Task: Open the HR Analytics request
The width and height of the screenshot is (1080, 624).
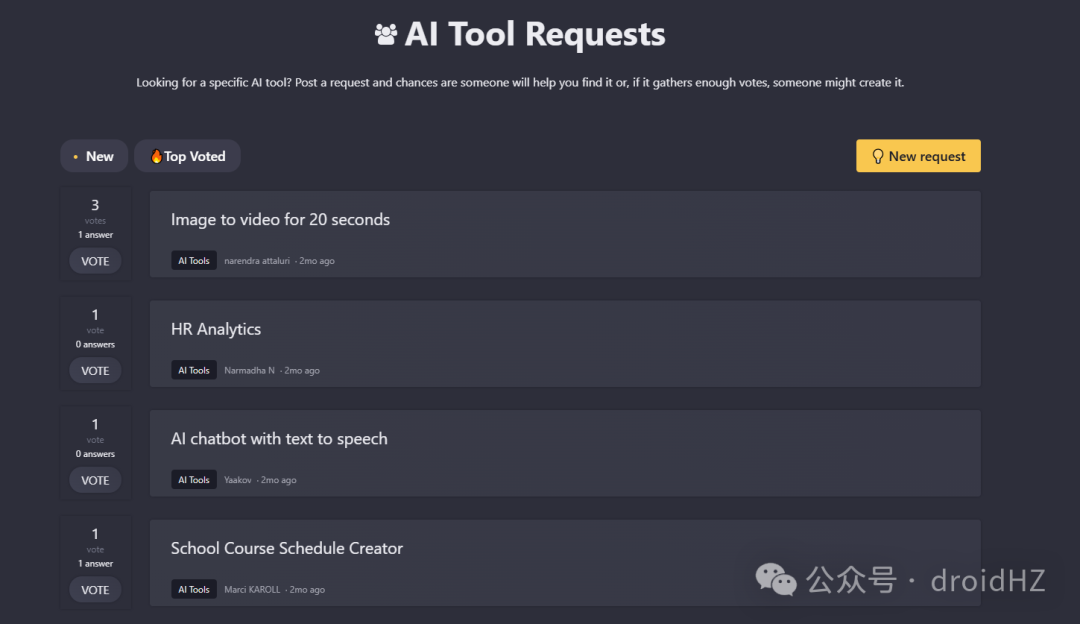Action: click(216, 329)
